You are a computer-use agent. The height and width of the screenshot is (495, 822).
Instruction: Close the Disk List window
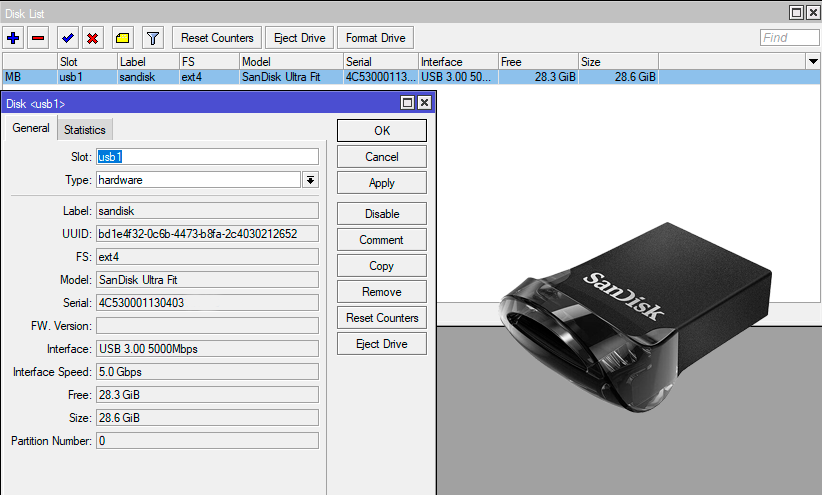coord(813,13)
